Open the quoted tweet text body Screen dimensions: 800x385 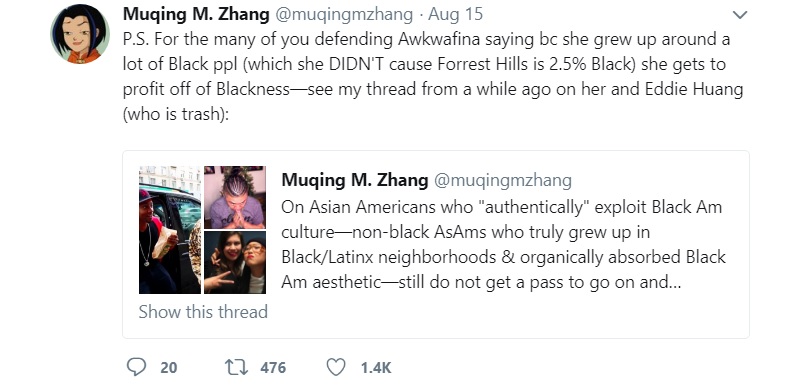[x=503, y=245]
